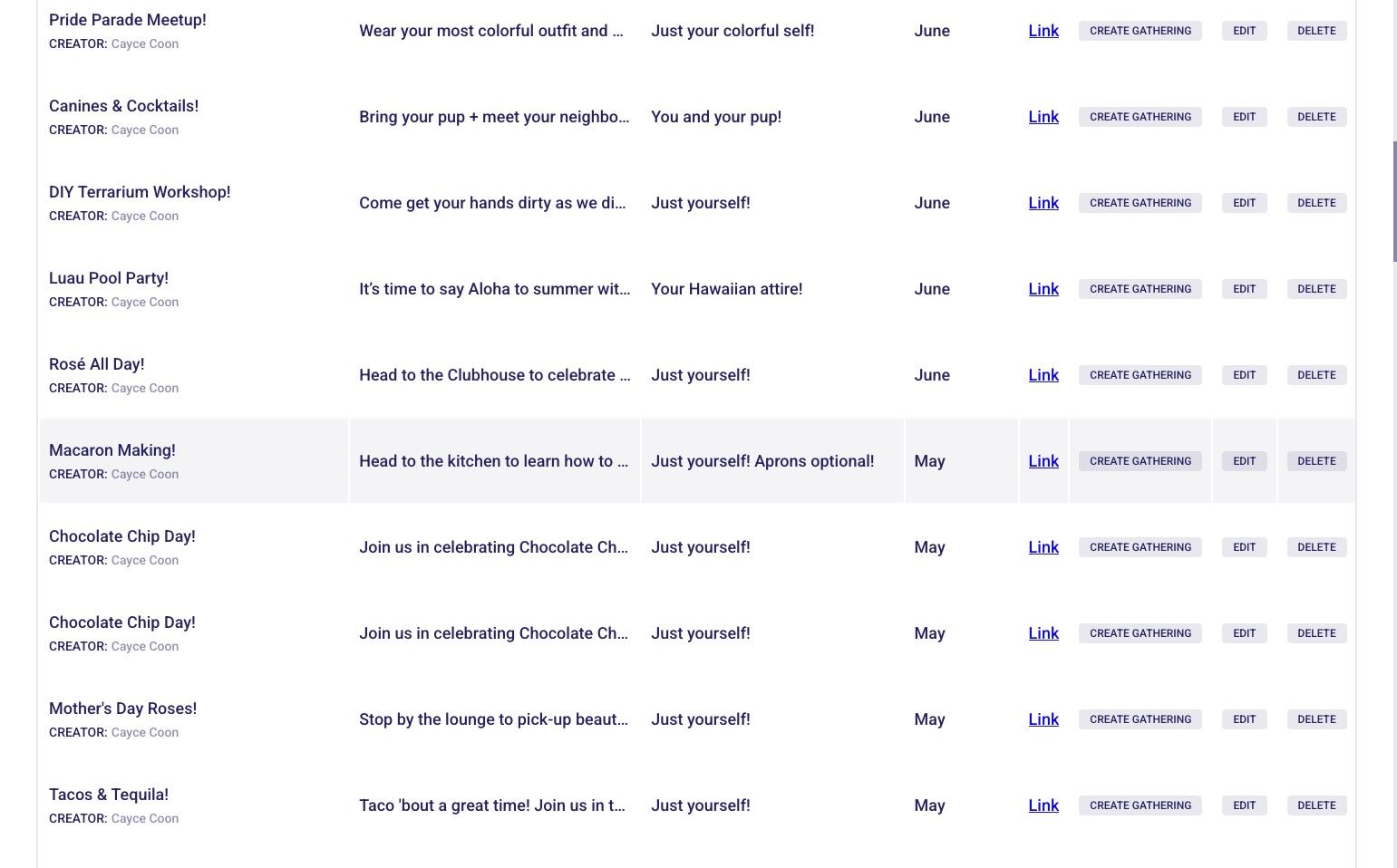Create gathering for Mother's Day Roses
This screenshot has width=1397, height=868.
click(1140, 719)
